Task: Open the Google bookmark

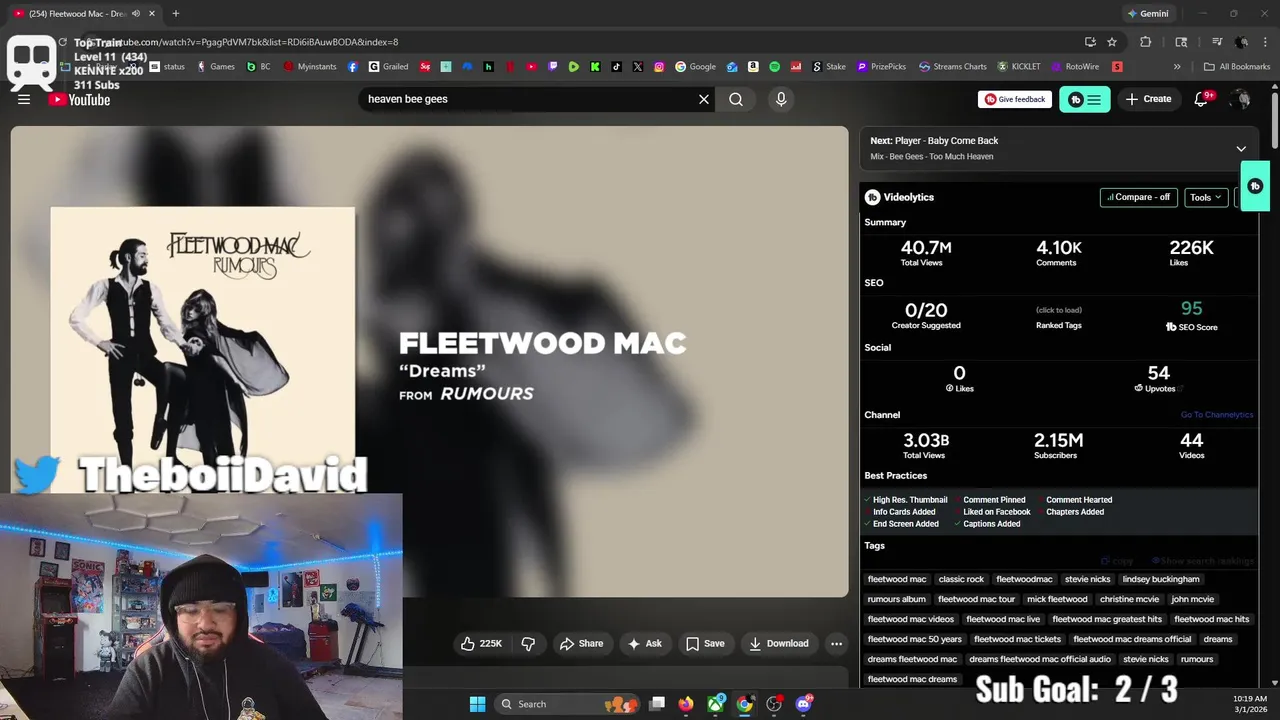Action: 696,67
